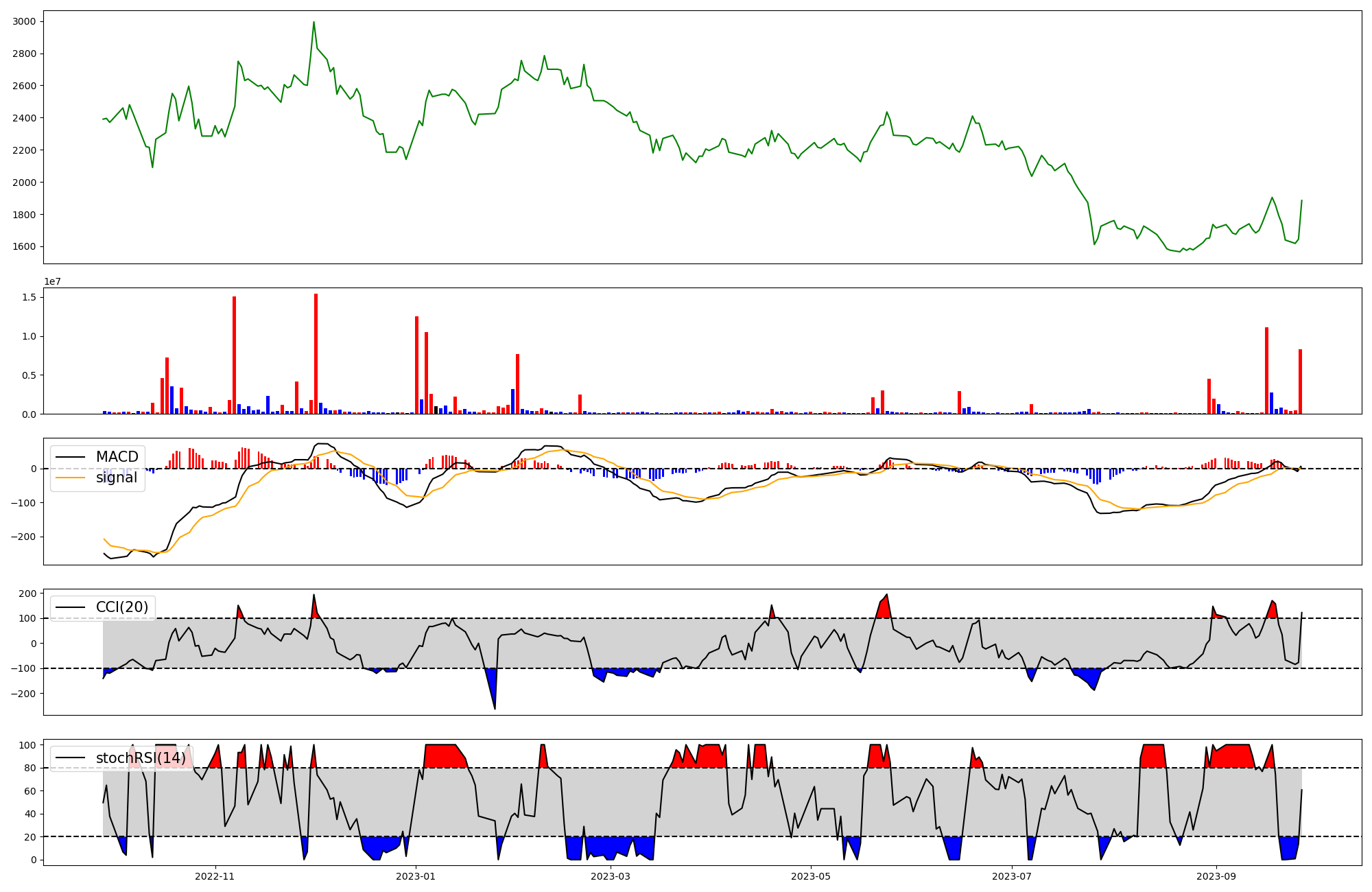This screenshot has height=892, width=1372.
Task: Click the 1600 price axis tick label
Action: tap(25, 247)
